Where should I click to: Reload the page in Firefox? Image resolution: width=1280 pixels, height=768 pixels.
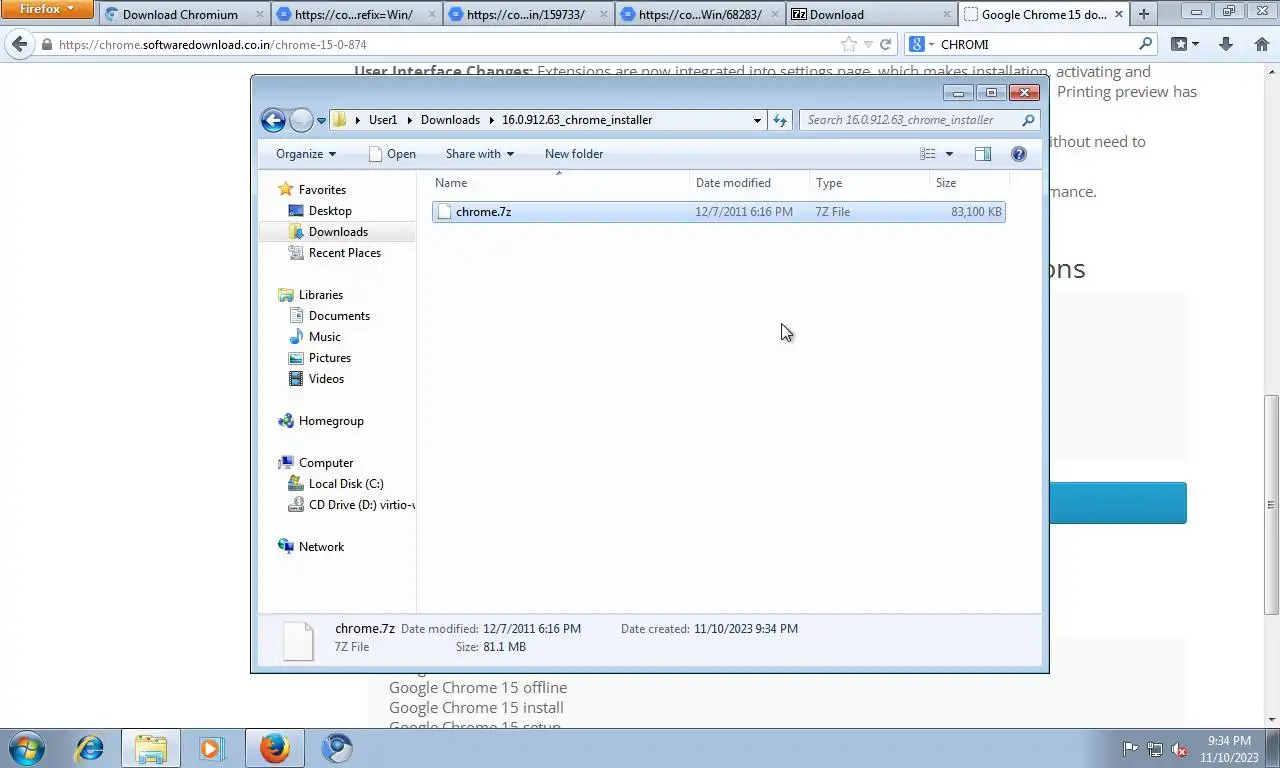click(885, 44)
